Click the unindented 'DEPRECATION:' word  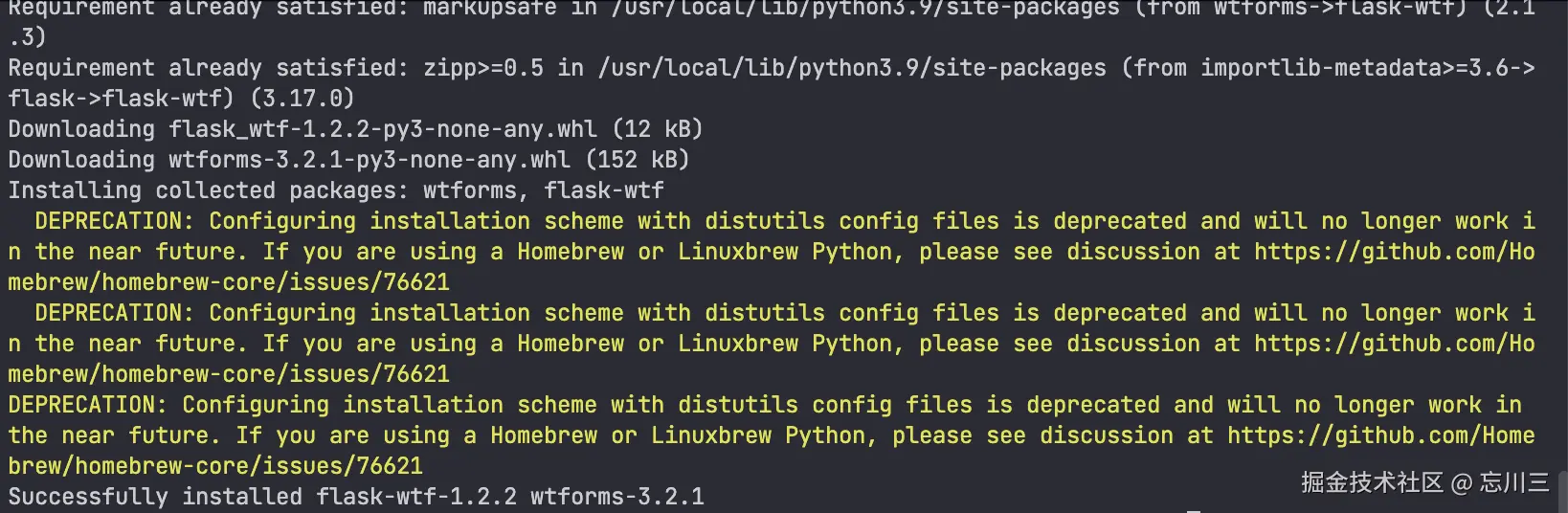[87, 405]
